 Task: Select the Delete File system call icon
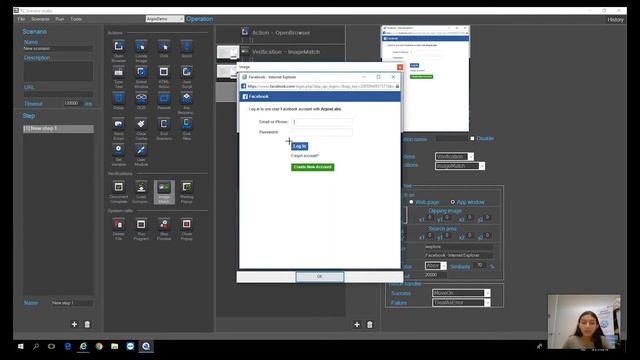[x=118, y=224]
